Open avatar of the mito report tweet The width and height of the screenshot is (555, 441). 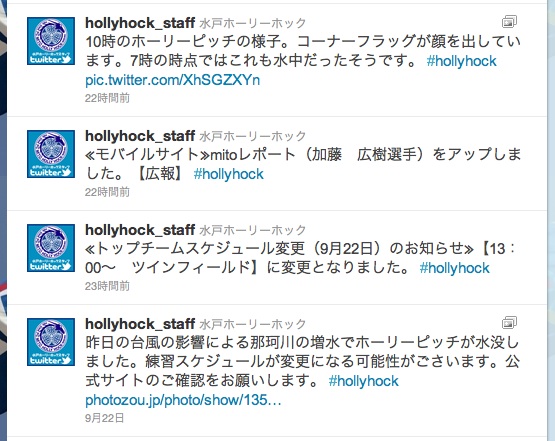click(x=51, y=154)
